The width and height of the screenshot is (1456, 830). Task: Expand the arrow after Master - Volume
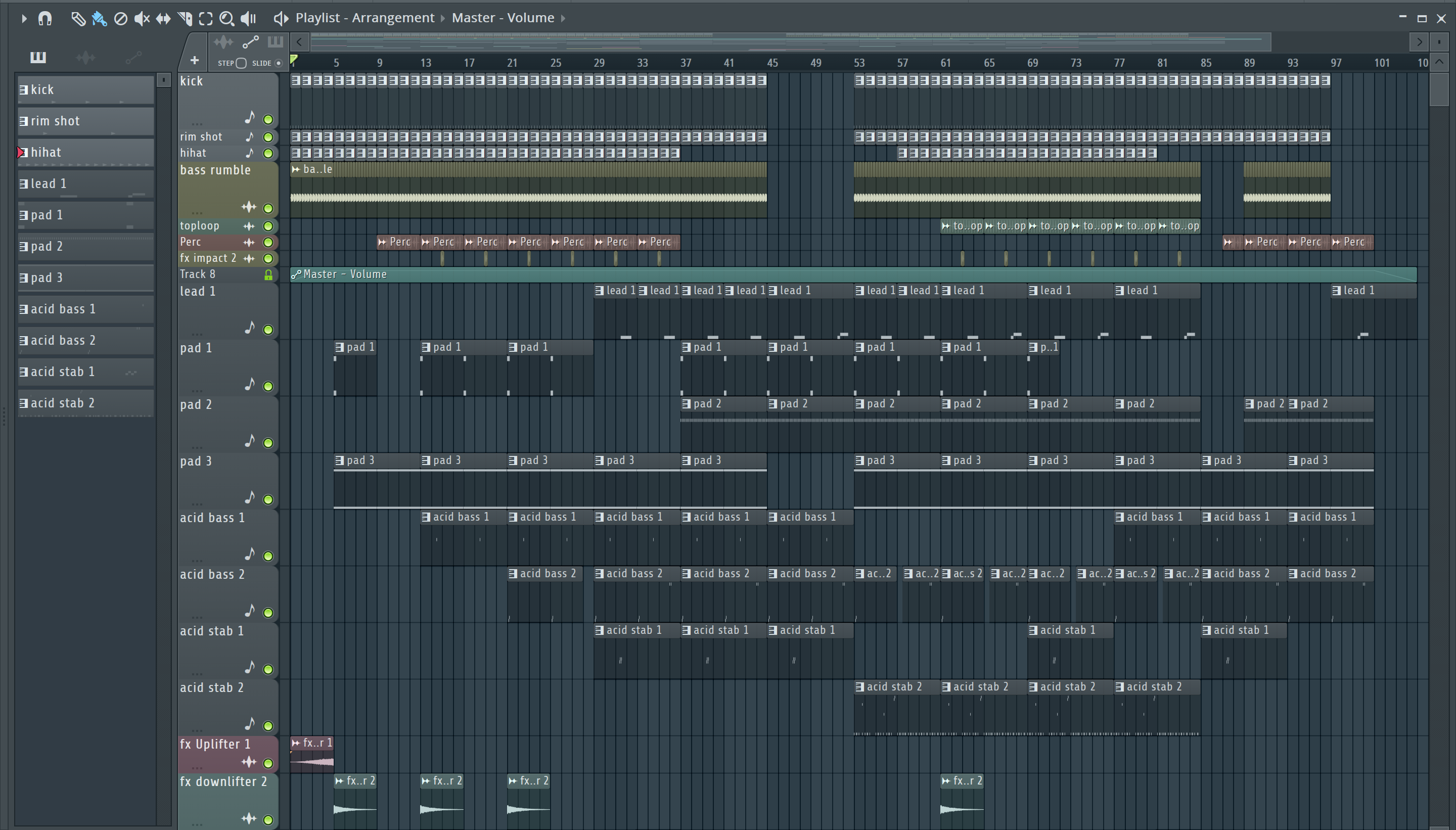pos(563,18)
